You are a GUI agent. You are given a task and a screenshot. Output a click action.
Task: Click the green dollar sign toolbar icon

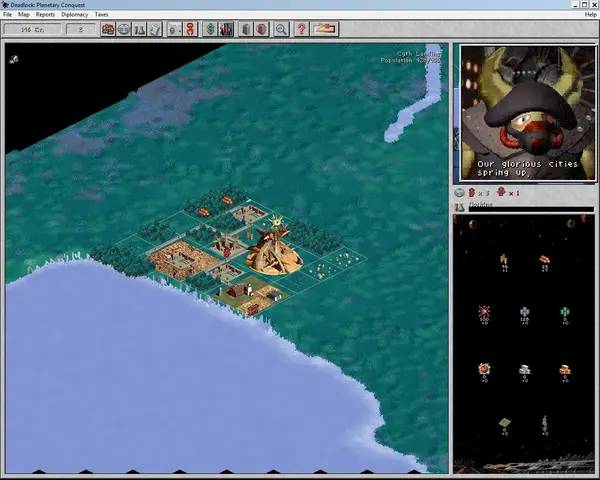210,29
